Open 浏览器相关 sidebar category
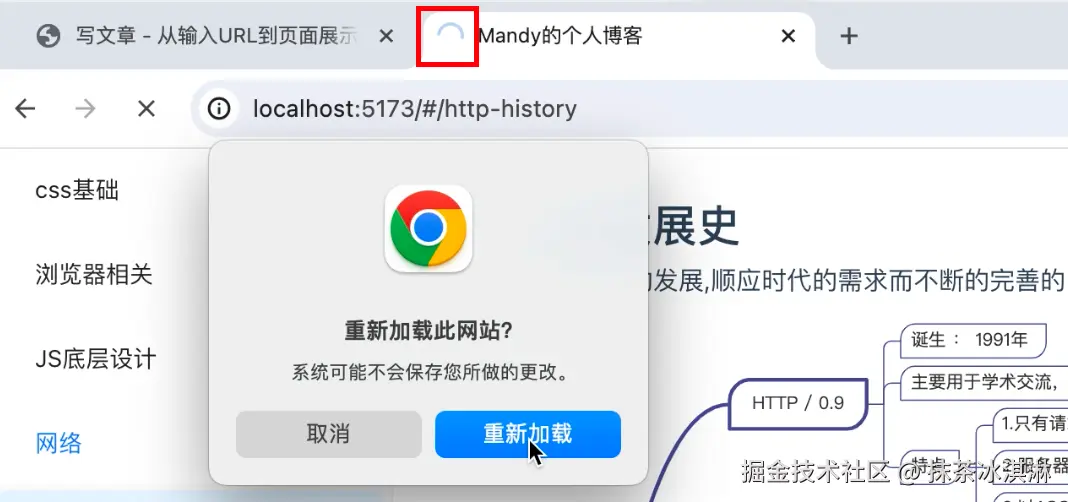The height and width of the screenshot is (502, 1068). [94, 275]
